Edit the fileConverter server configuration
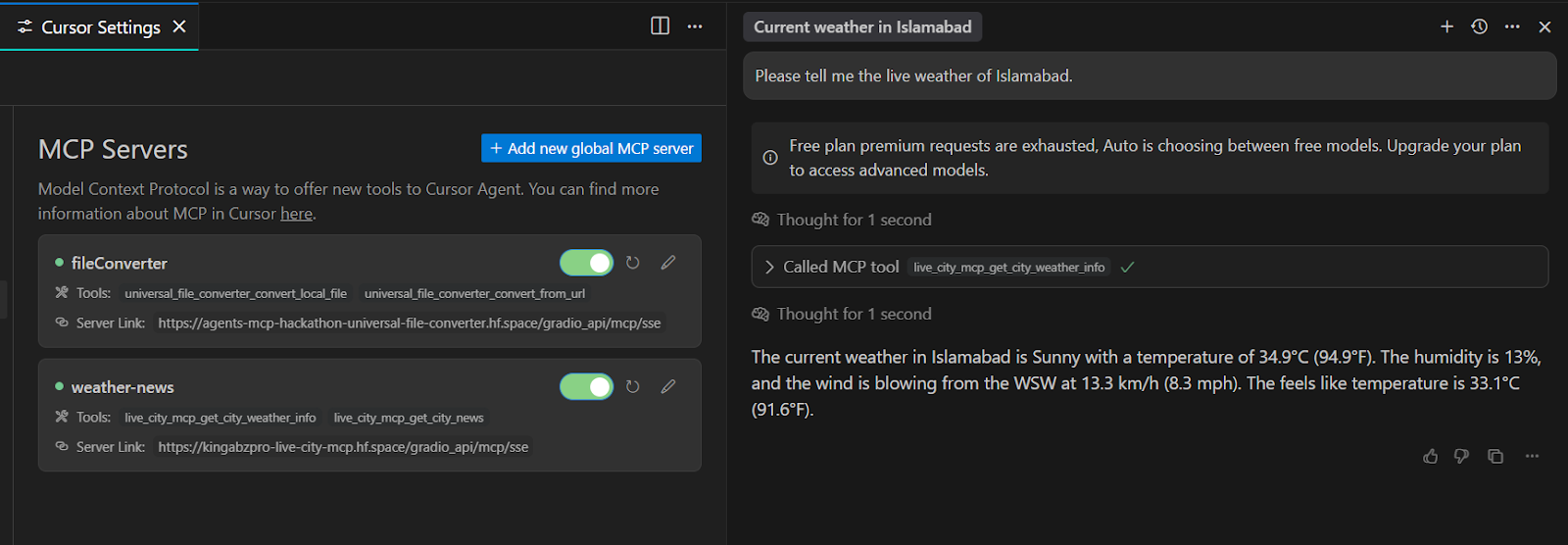 coord(668,263)
